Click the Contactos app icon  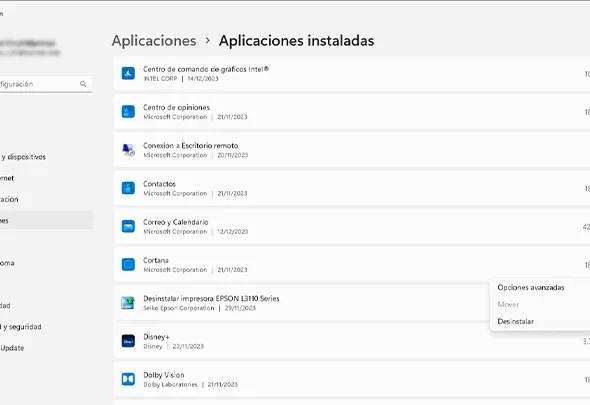click(128, 188)
